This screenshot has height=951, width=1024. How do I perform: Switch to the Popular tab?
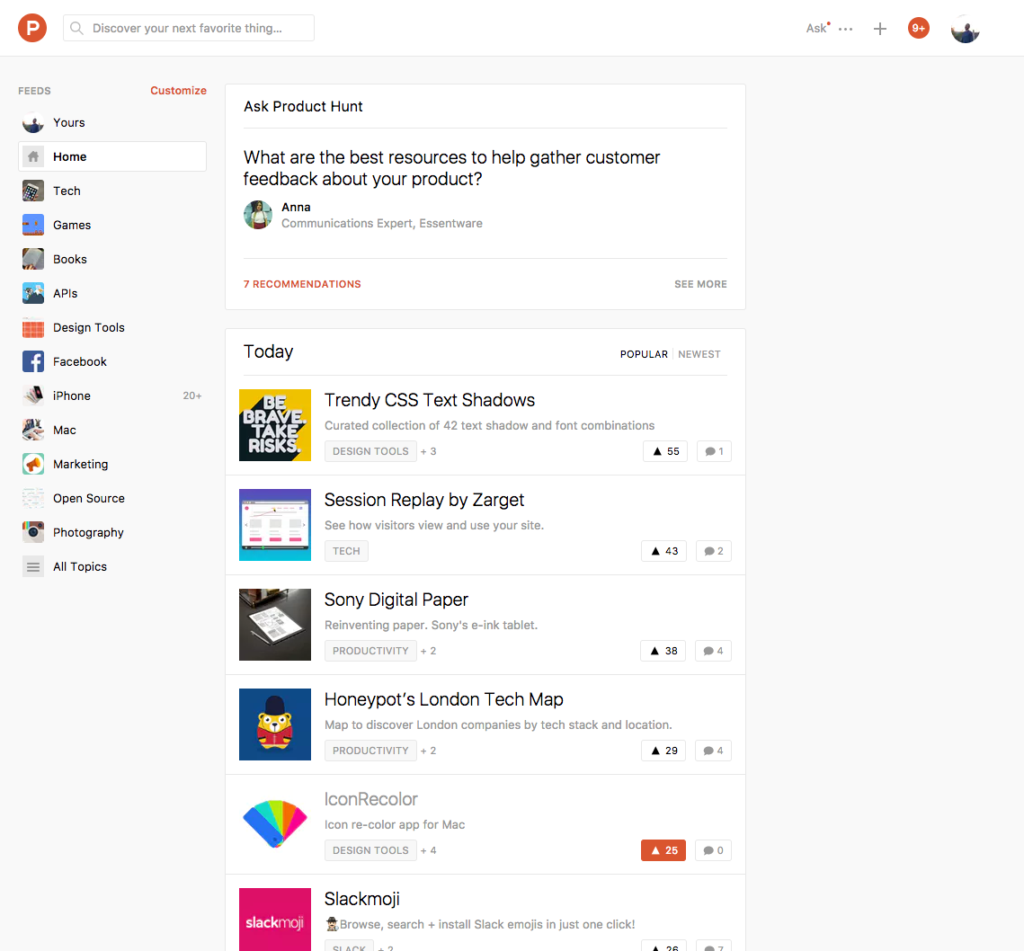click(643, 354)
